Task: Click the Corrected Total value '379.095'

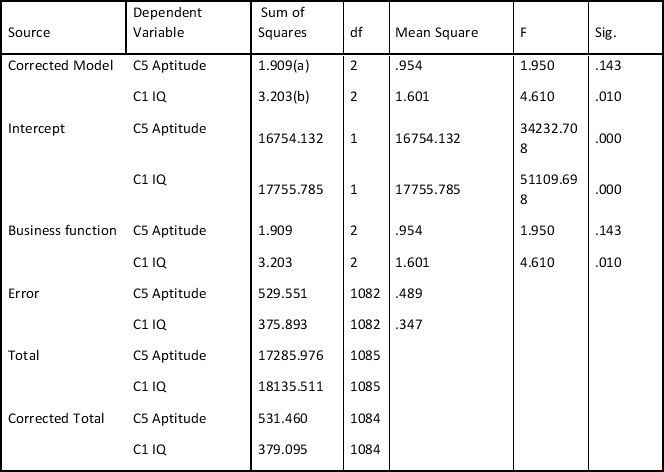Action: coord(282,449)
